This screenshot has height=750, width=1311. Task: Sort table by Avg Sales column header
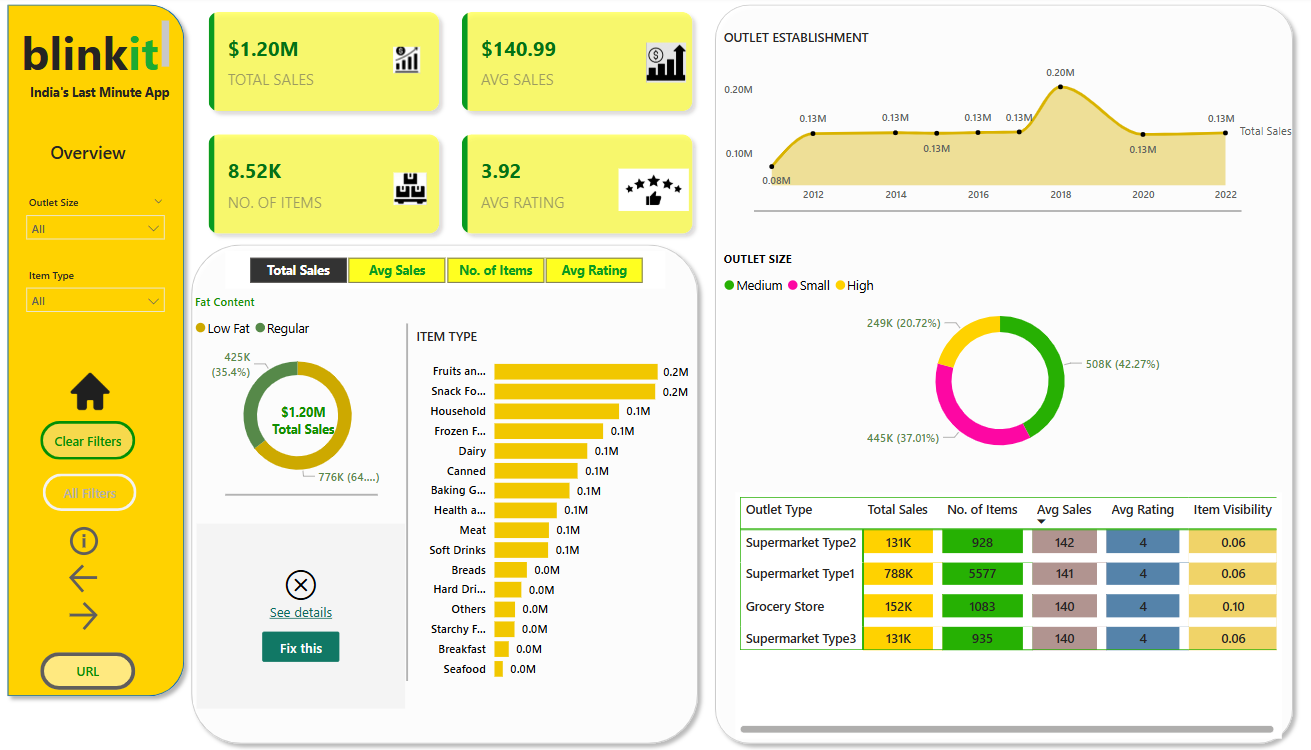click(x=1063, y=510)
